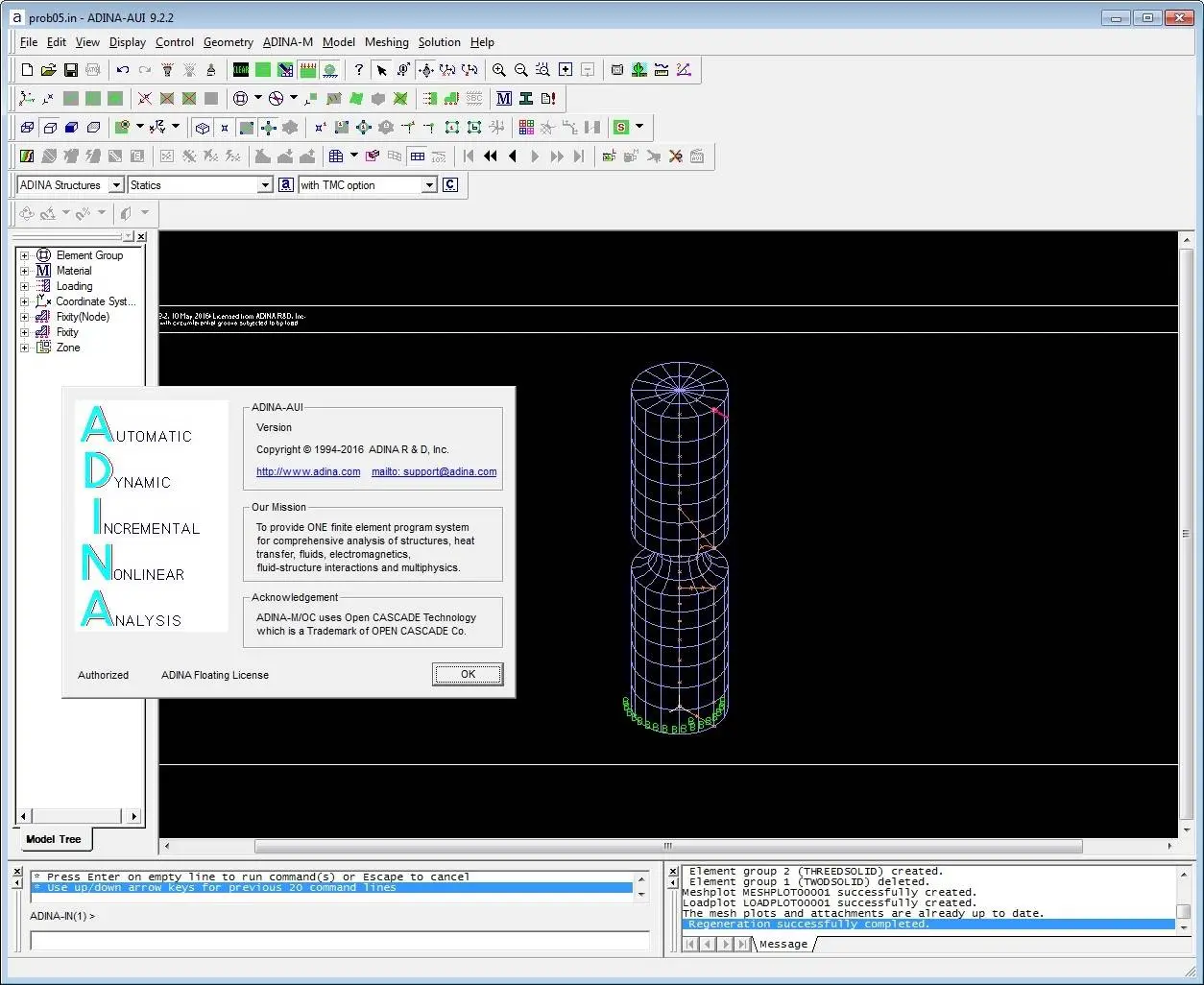Click the ADINA-IN command input field
The image size is (1204, 985).
[340, 941]
